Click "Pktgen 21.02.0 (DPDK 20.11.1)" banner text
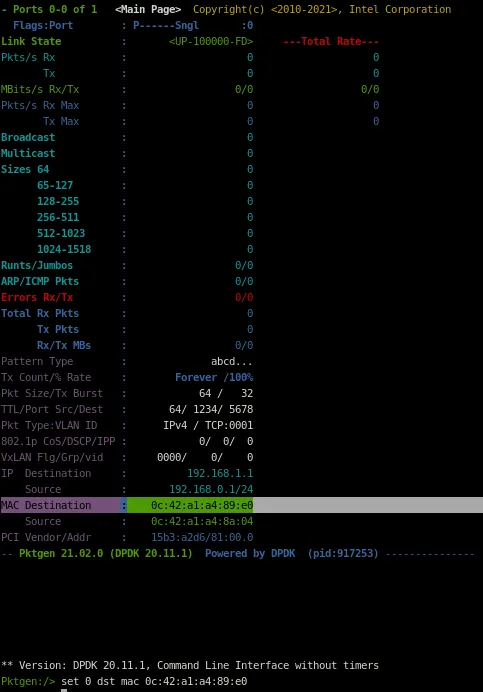Viewport: 483px width, 692px height. tap(106, 553)
